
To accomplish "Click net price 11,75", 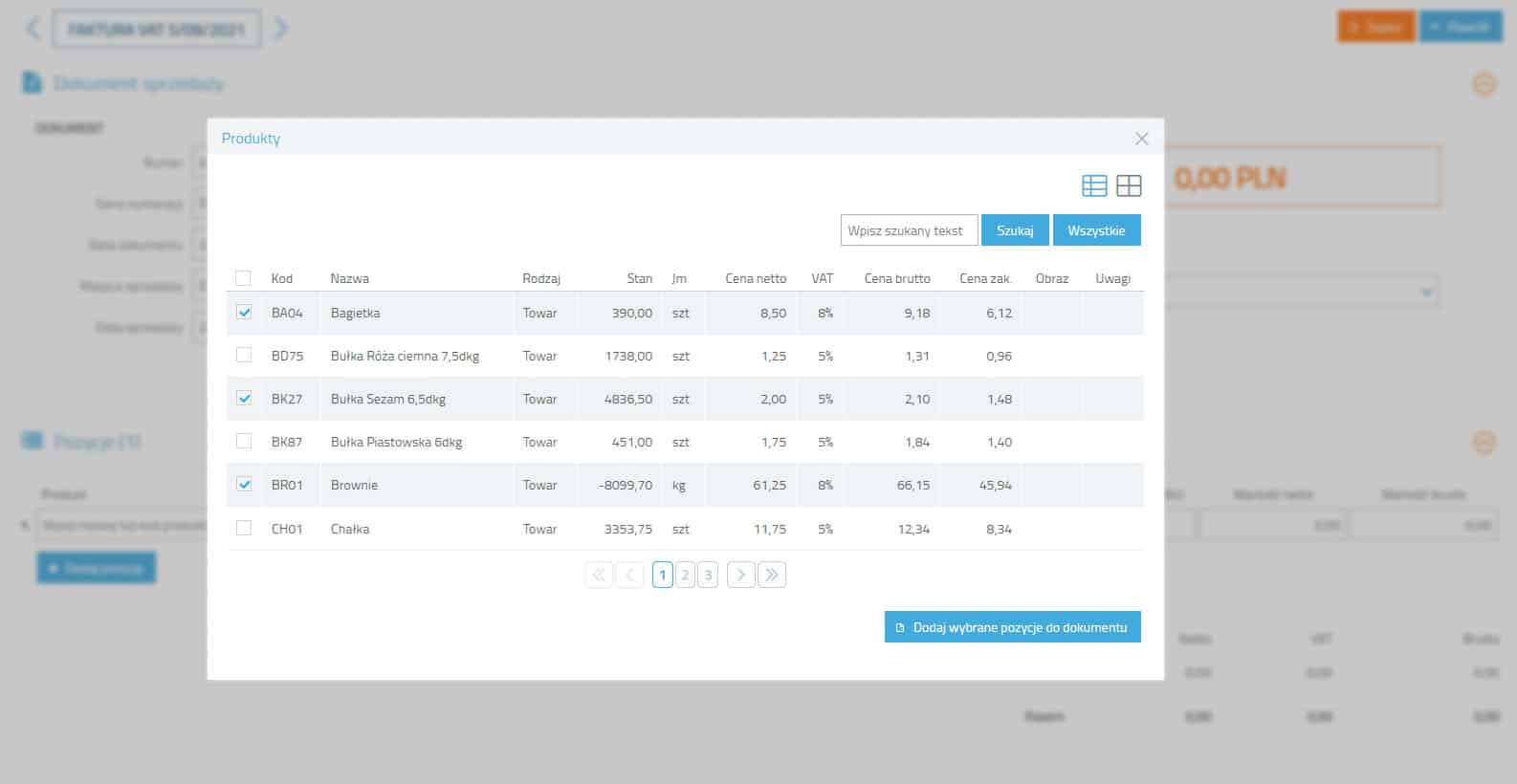I will [x=770, y=529].
